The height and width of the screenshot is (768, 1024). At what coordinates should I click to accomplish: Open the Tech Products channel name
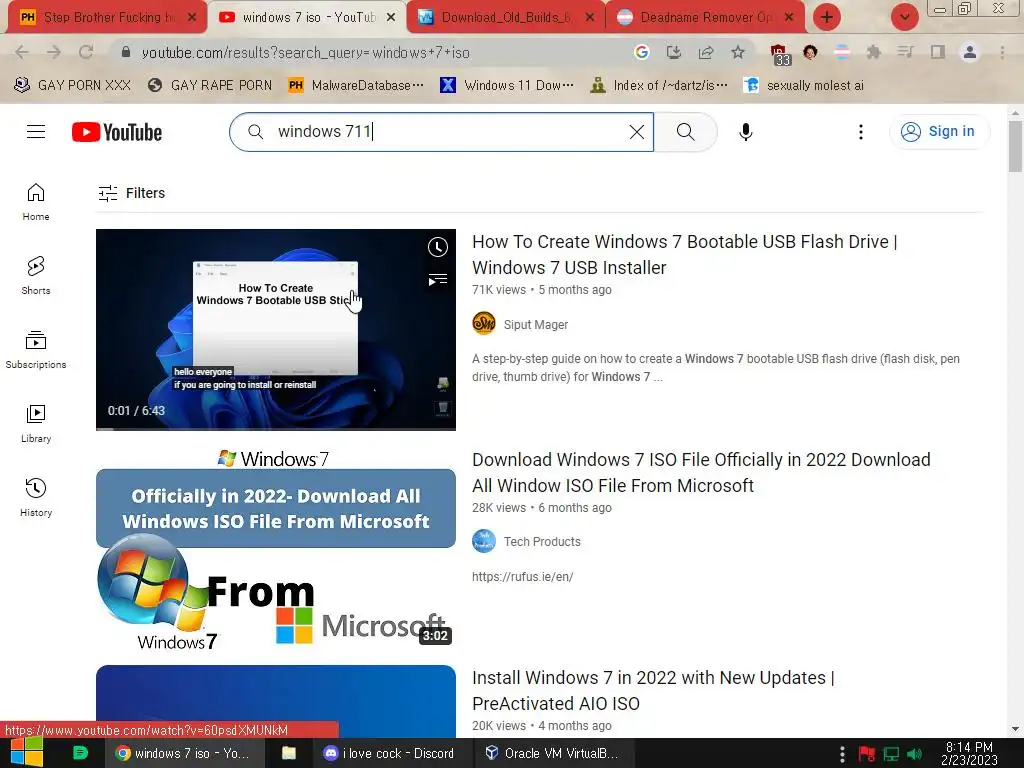pyautogui.click(x=542, y=541)
